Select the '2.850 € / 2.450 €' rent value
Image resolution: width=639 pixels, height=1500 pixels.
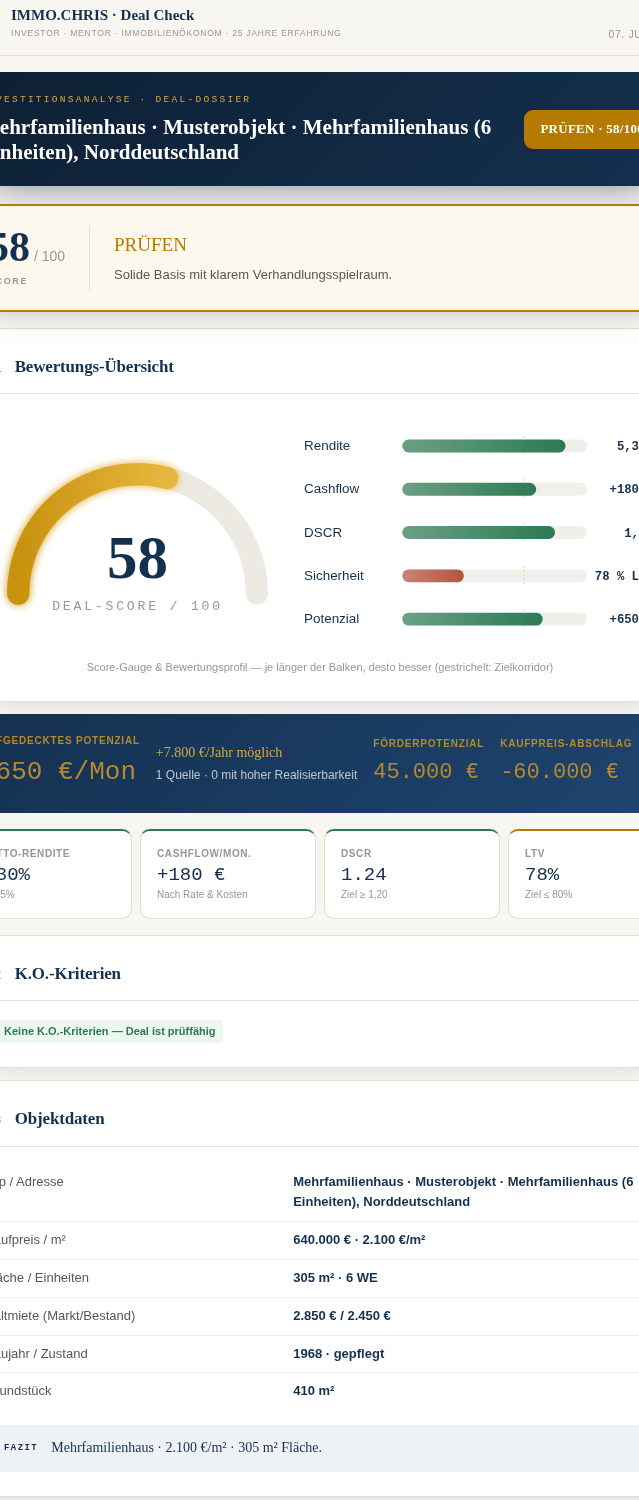coord(342,1316)
